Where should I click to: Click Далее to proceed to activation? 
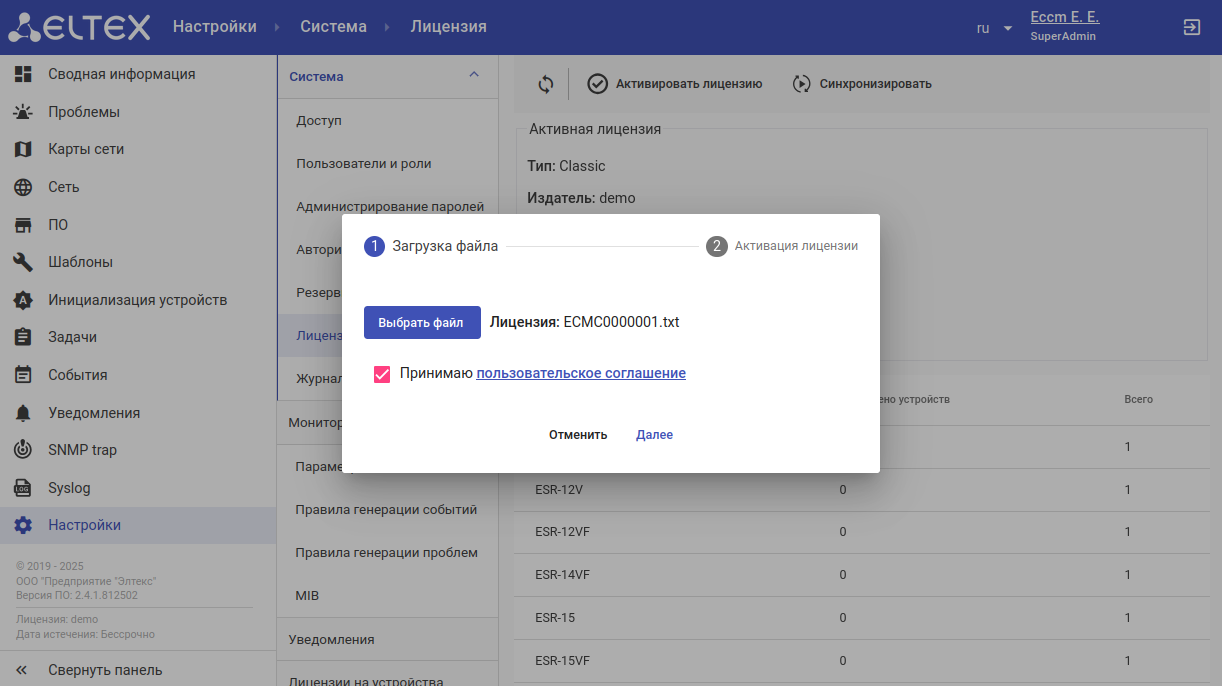[x=654, y=435]
